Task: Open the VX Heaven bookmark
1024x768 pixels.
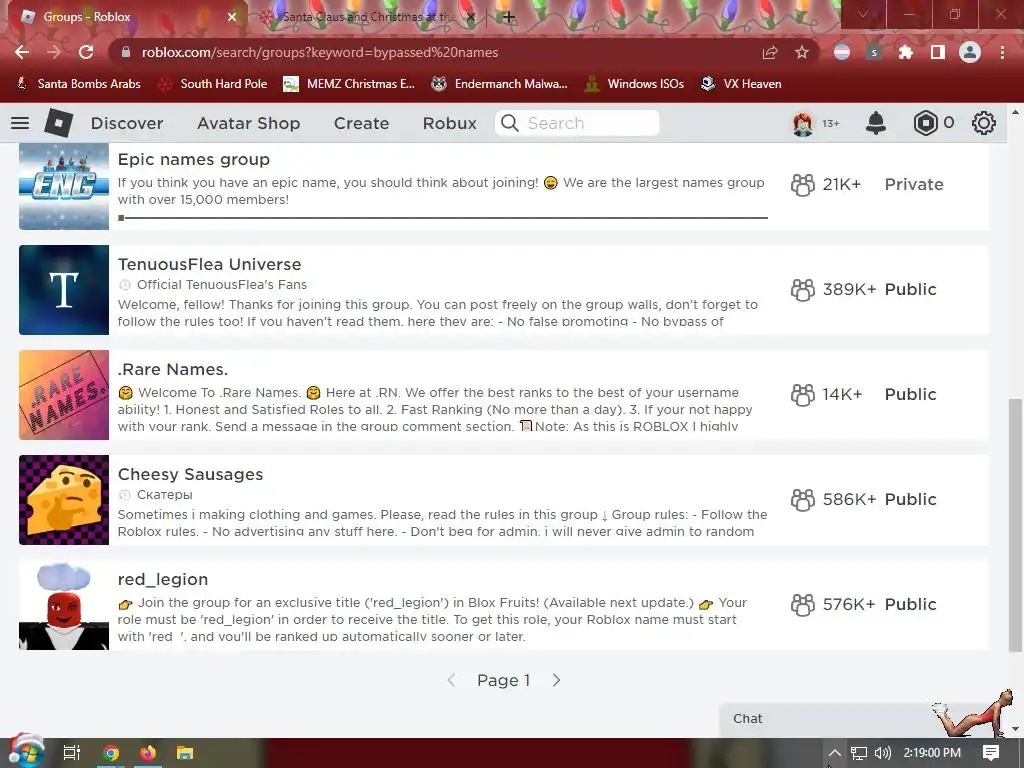Action: coord(741,84)
